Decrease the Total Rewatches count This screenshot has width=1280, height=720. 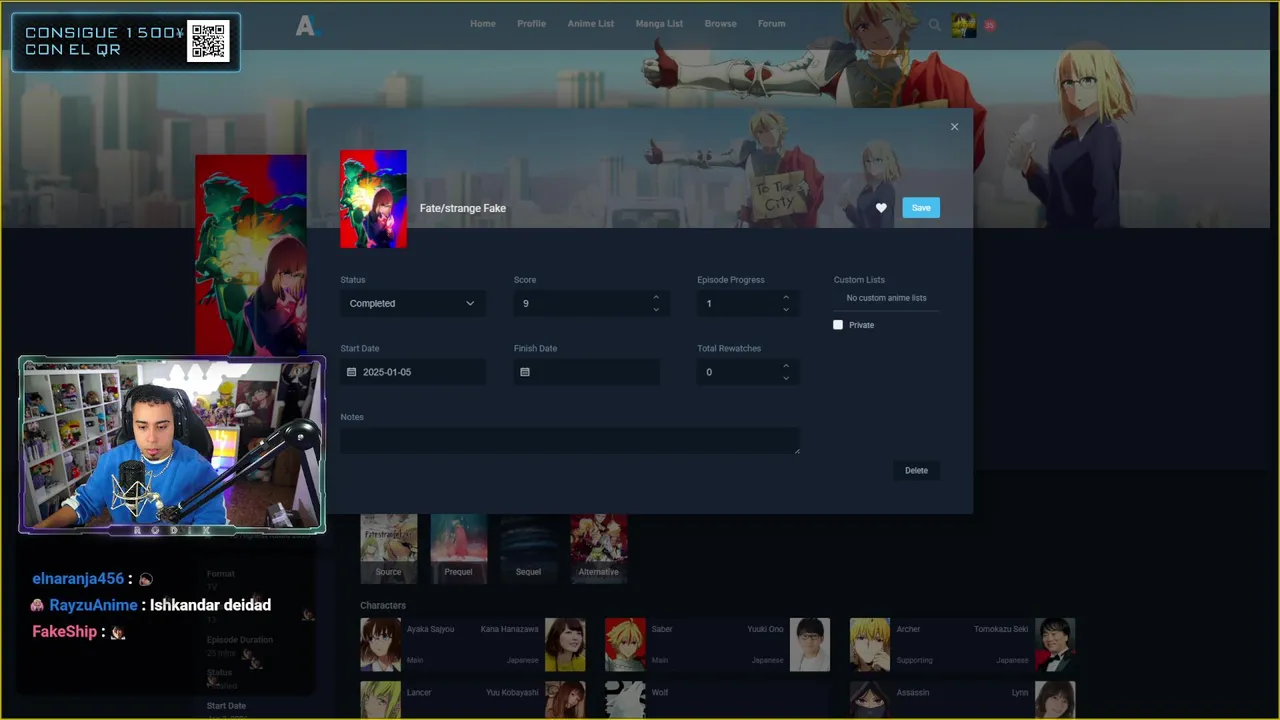[x=786, y=378]
